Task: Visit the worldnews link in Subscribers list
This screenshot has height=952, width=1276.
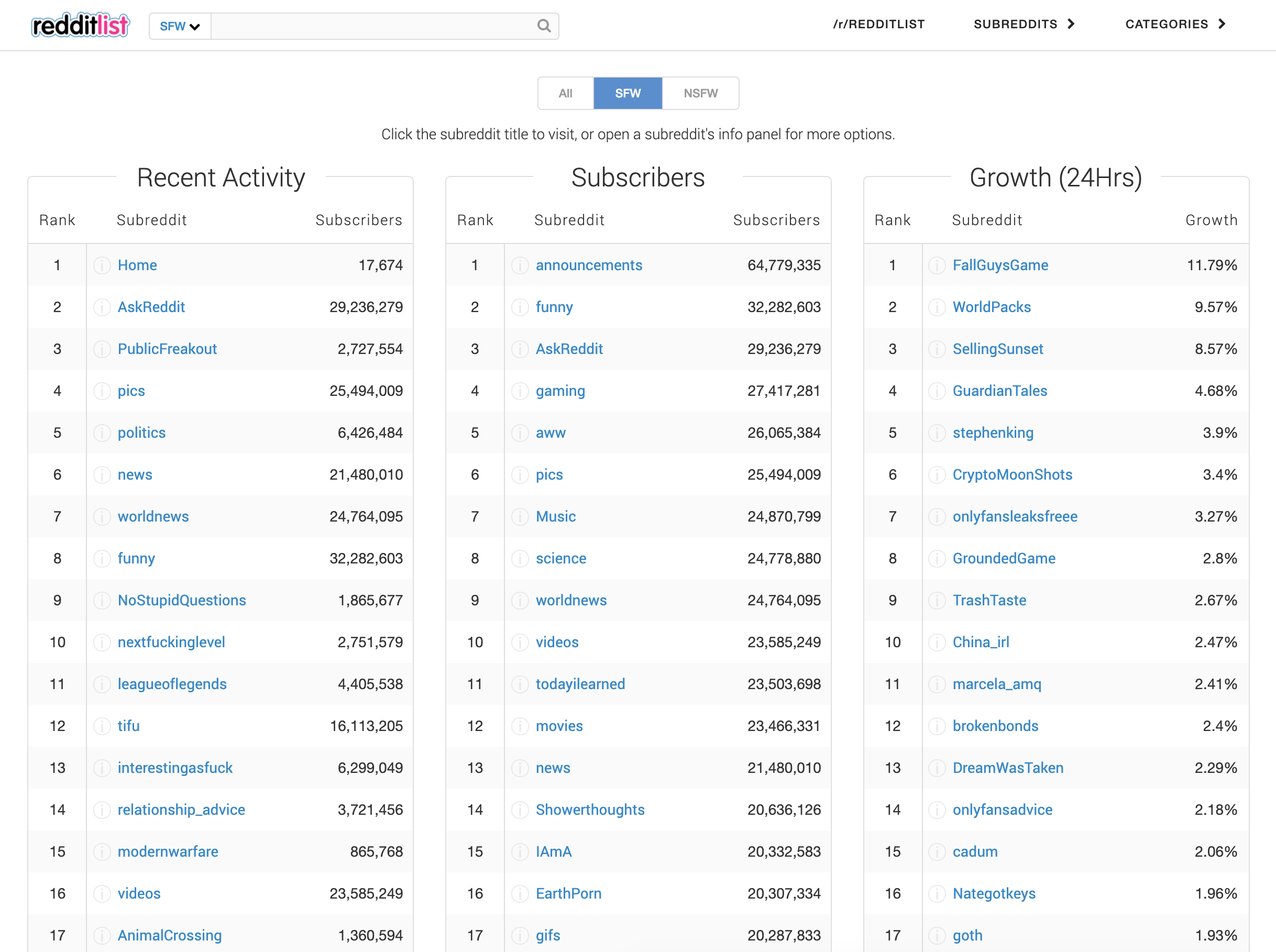Action: click(570, 601)
